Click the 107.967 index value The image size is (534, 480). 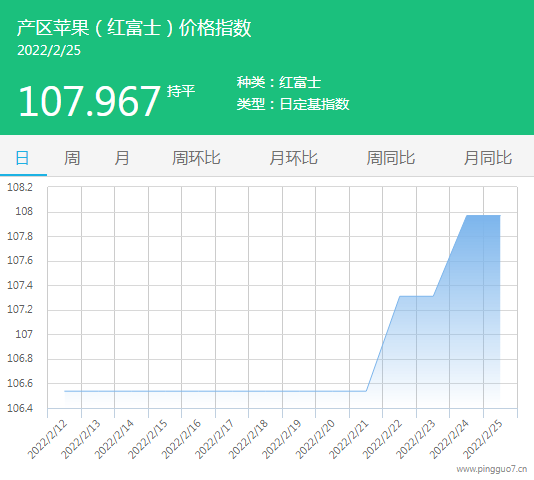89,102
